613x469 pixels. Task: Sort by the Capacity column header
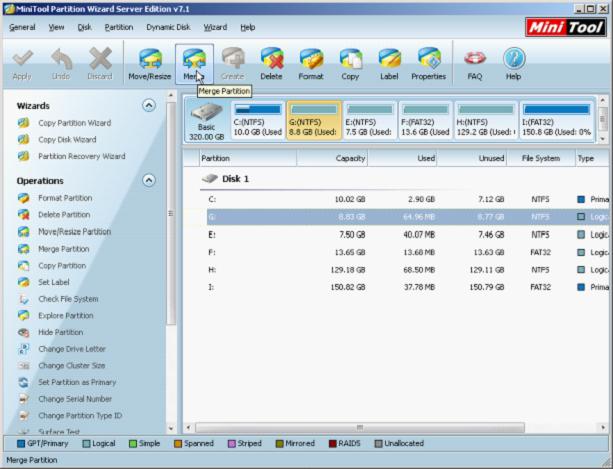(x=332, y=158)
